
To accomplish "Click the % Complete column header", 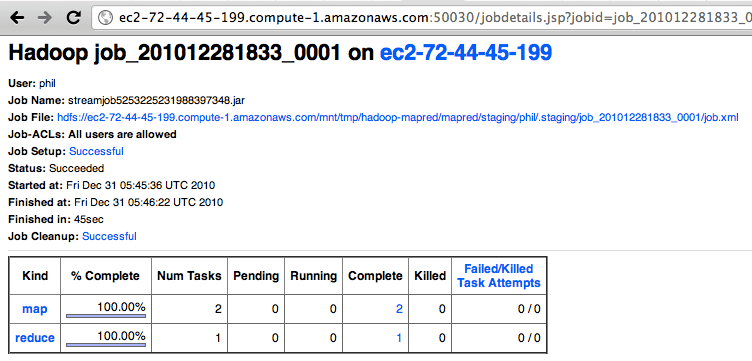I will click(x=106, y=276).
